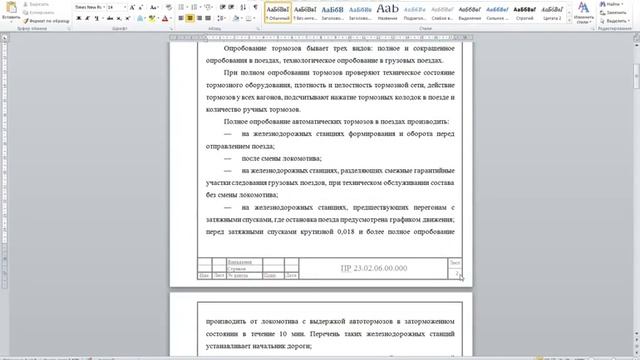Center the paragraph text

[x=190, y=18]
